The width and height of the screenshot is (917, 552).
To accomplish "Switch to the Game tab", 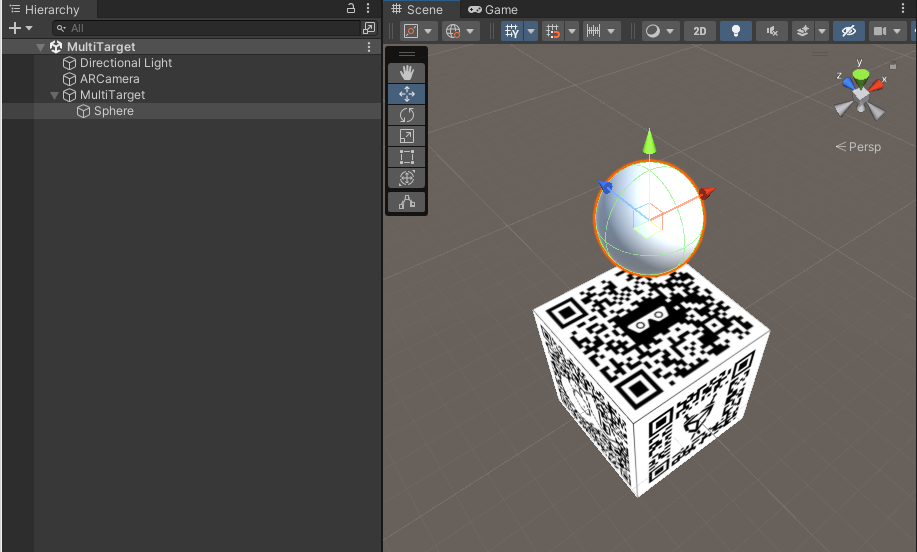I will pos(493,9).
